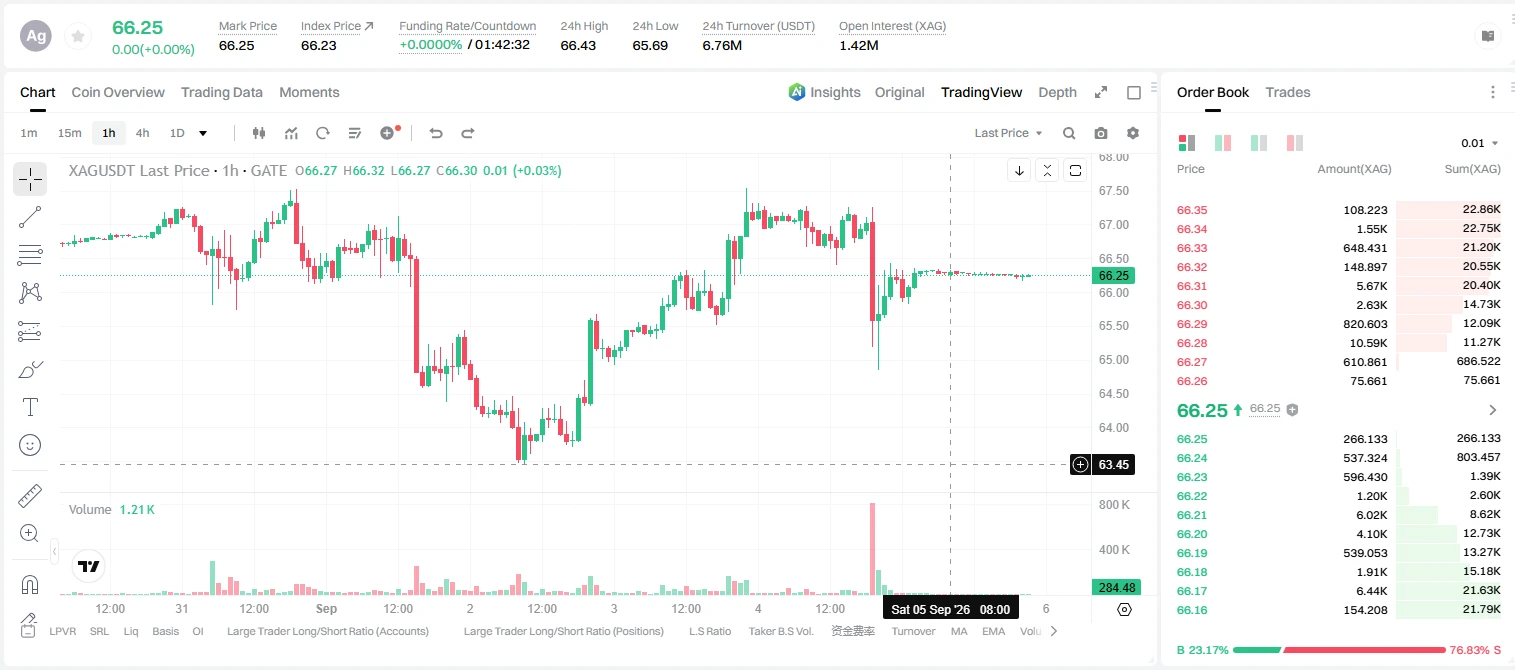1515x670 pixels.
Task: Open the 0.01 price precision dropdown
Action: click(x=1479, y=143)
